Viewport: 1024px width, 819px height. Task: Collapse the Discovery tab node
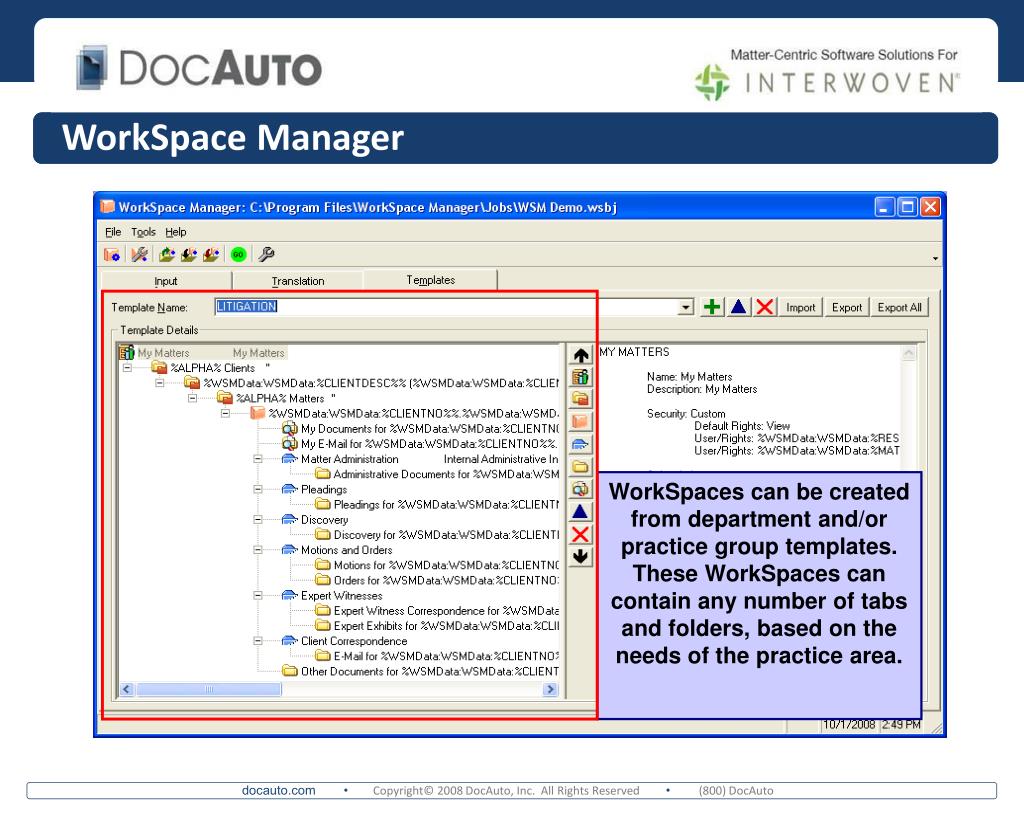click(x=258, y=520)
